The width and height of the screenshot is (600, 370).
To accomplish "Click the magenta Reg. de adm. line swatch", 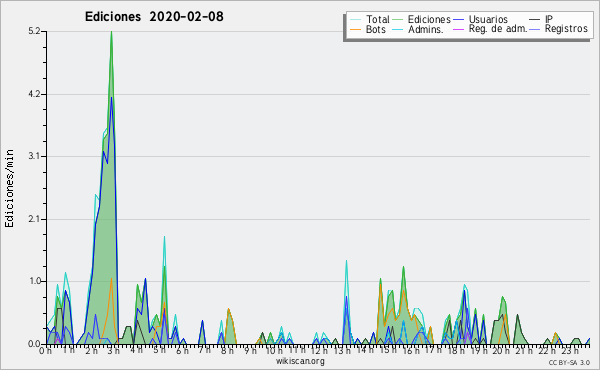I will 458,29.
